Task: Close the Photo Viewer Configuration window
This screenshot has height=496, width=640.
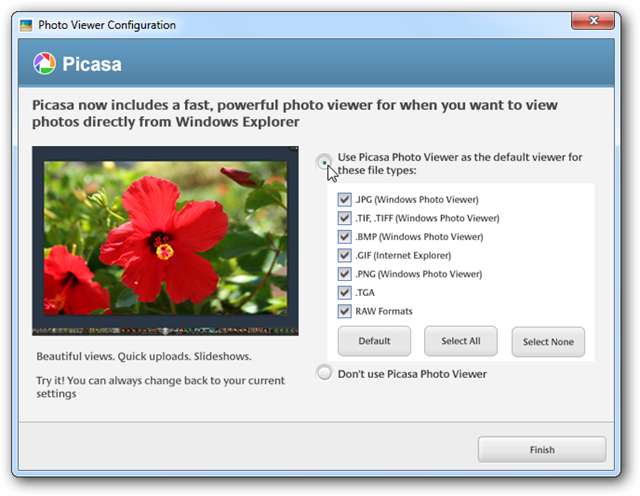Action: tap(593, 20)
